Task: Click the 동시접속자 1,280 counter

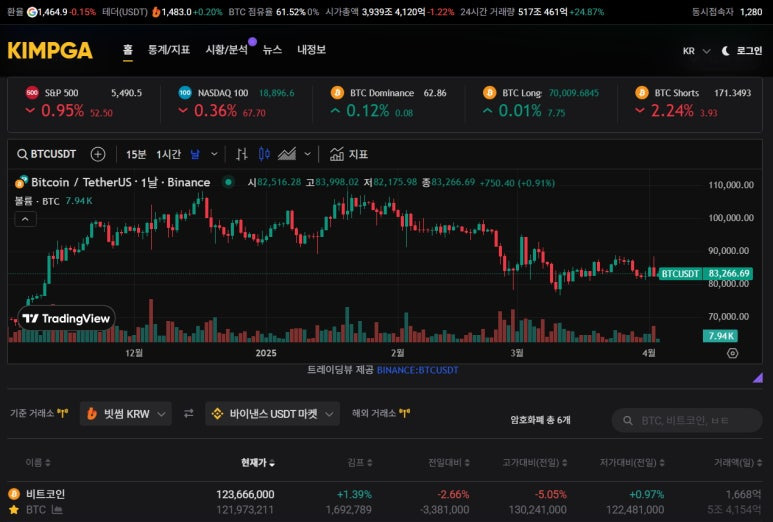Action: pyautogui.click(x=727, y=12)
